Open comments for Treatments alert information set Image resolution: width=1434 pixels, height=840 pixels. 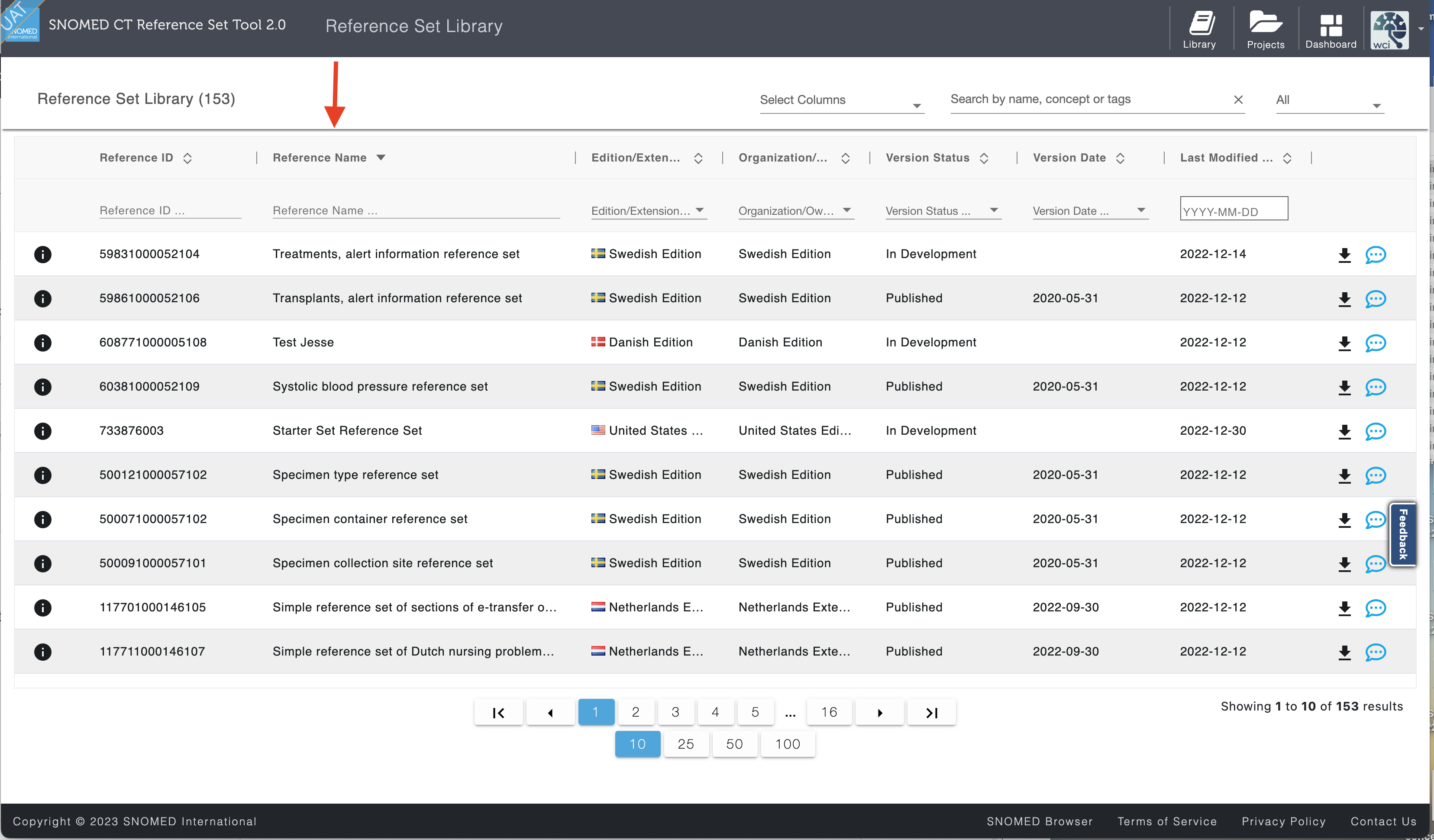coord(1376,255)
